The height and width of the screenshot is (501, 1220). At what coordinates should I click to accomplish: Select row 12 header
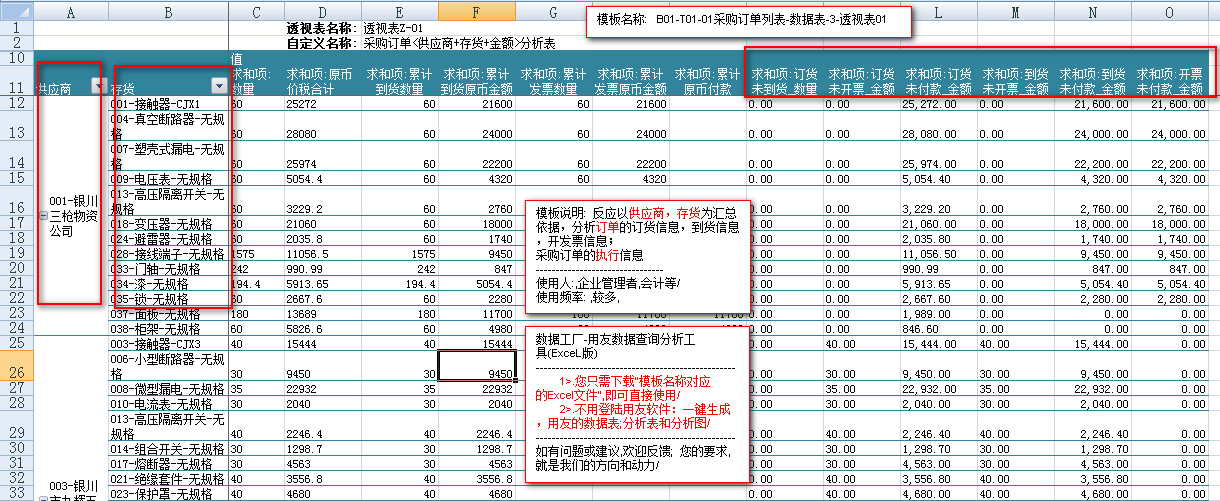point(17,104)
